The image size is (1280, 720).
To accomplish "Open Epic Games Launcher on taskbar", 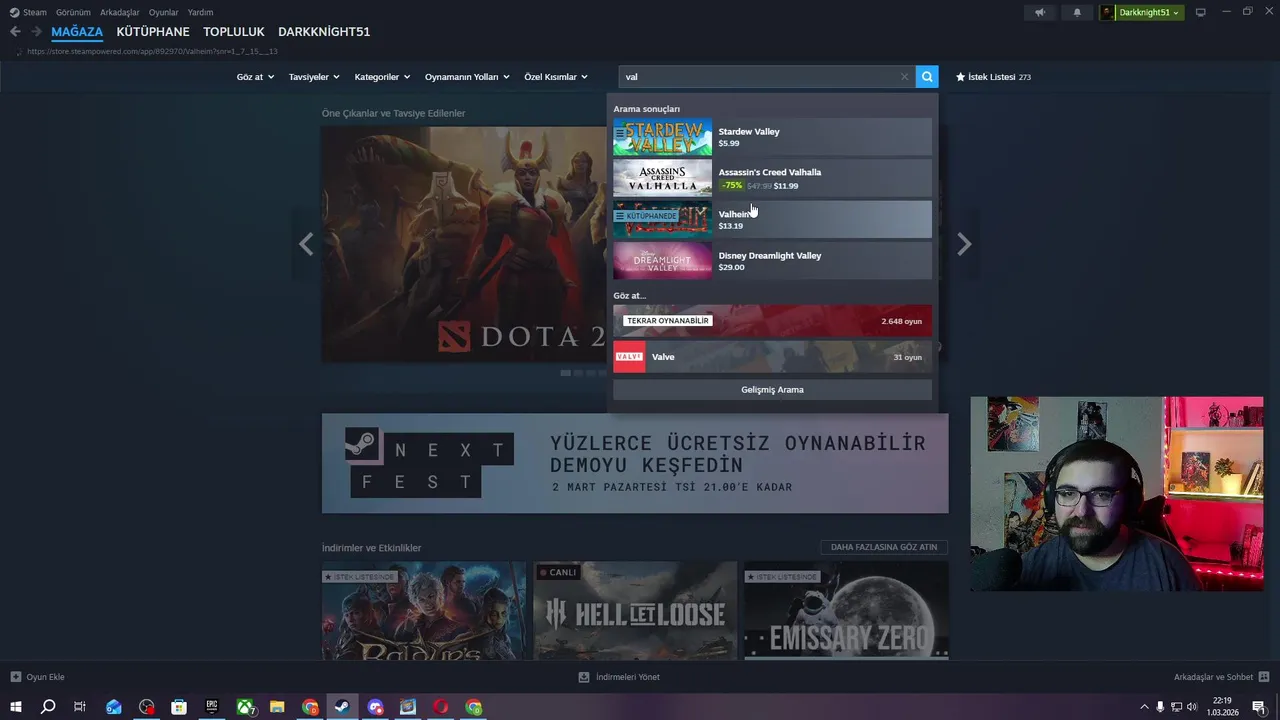I will [212, 707].
